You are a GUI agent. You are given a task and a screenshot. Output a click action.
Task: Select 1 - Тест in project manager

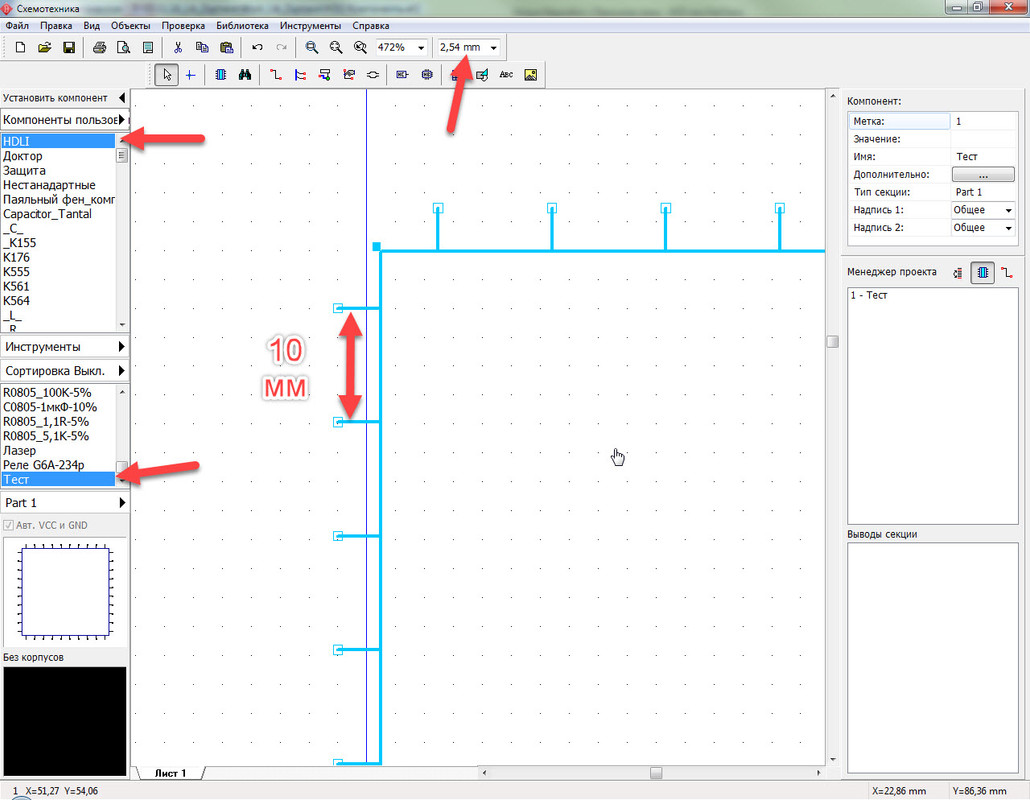pyautogui.click(x=869, y=296)
